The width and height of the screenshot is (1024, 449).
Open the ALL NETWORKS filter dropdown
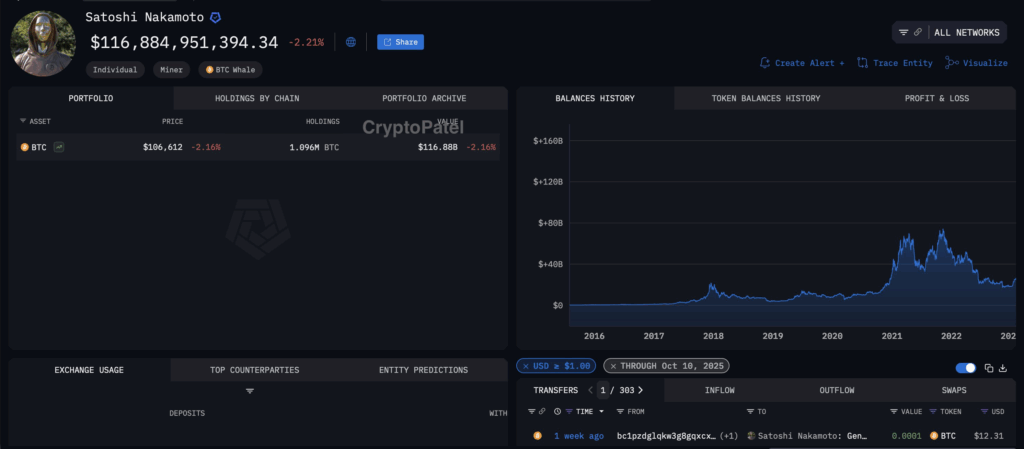pos(948,32)
